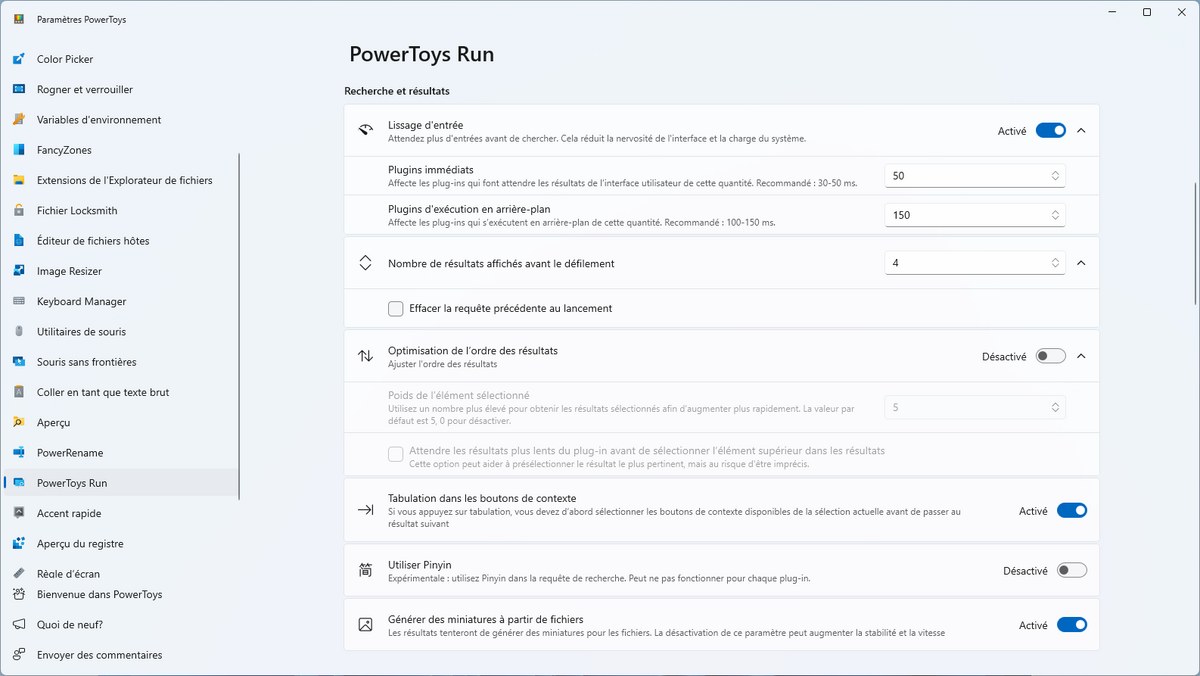Select the Rogner et verrouiller icon
Viewport: 1200px width, 676px height.
coord(18,89)
